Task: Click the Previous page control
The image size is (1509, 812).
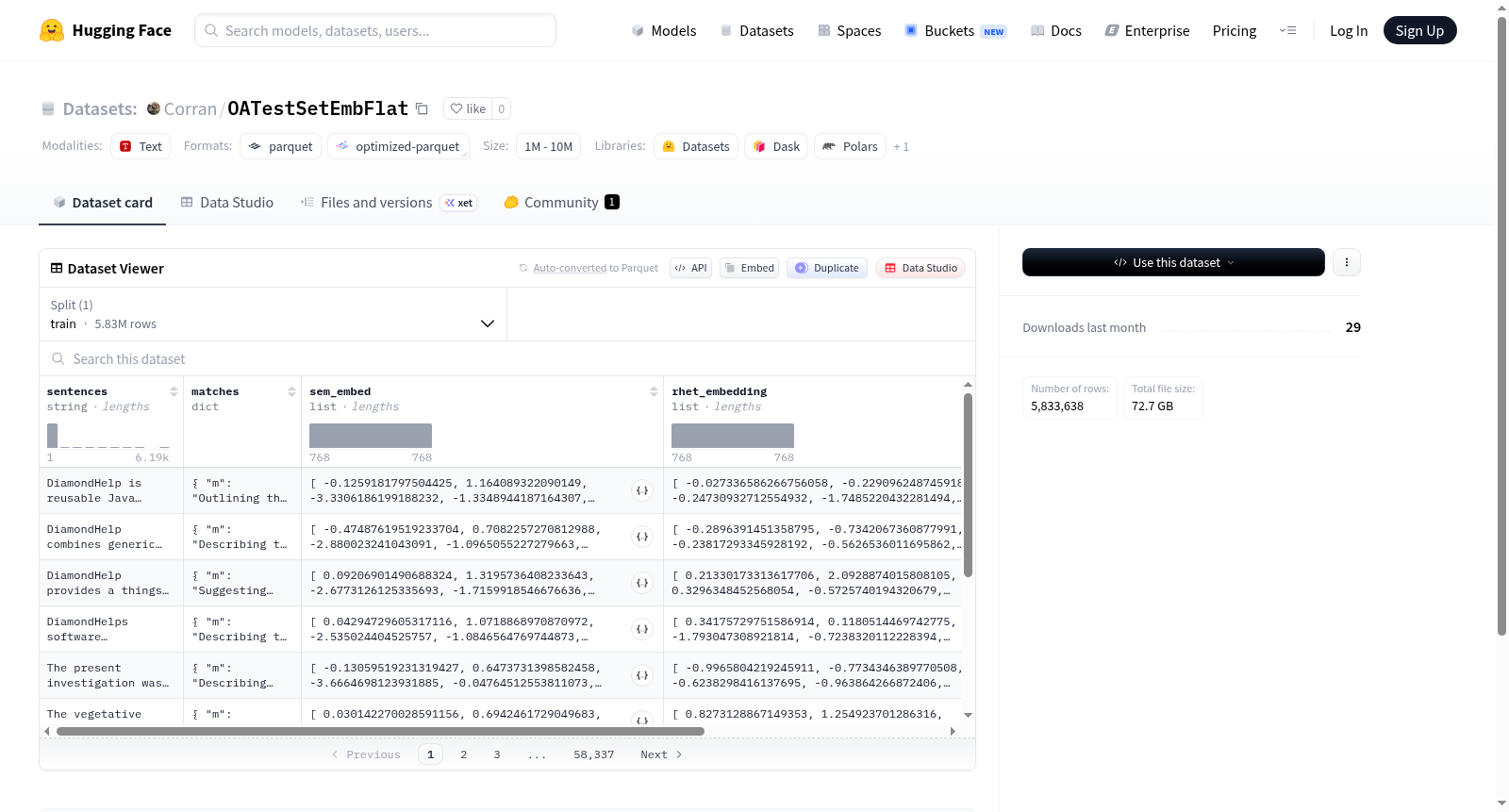Action: pyautogui.click(x=366, y=754)
